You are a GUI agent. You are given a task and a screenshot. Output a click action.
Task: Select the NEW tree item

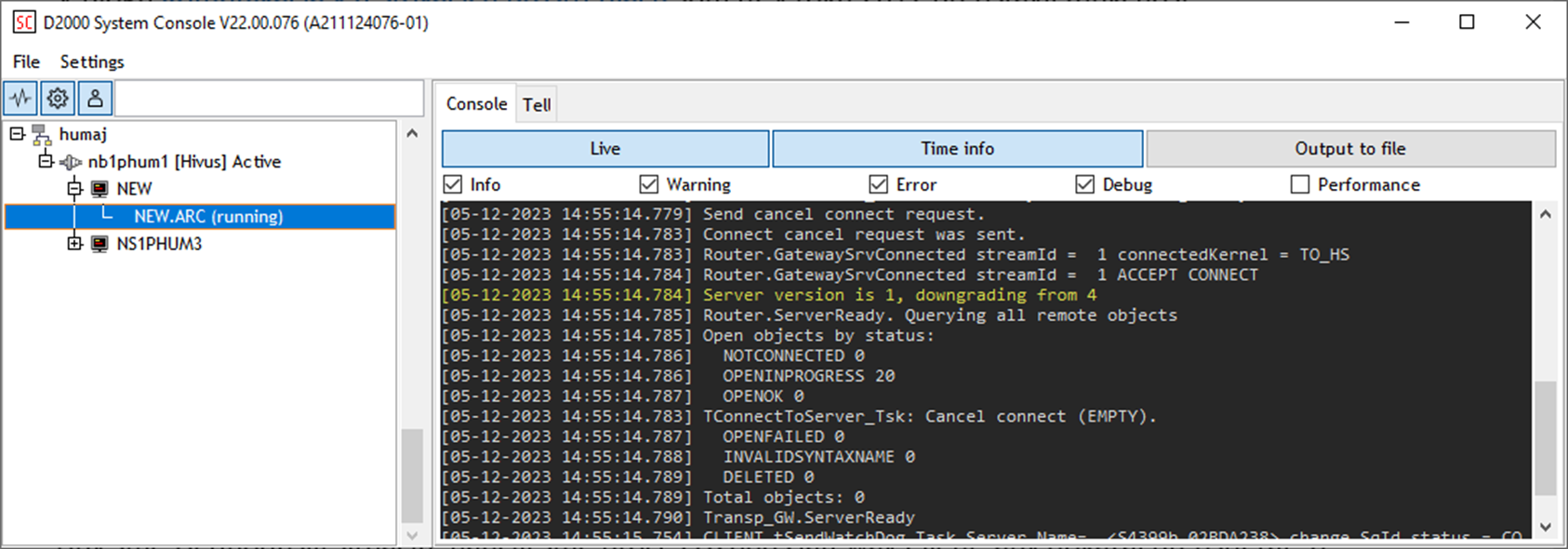[x=134, y=189]
